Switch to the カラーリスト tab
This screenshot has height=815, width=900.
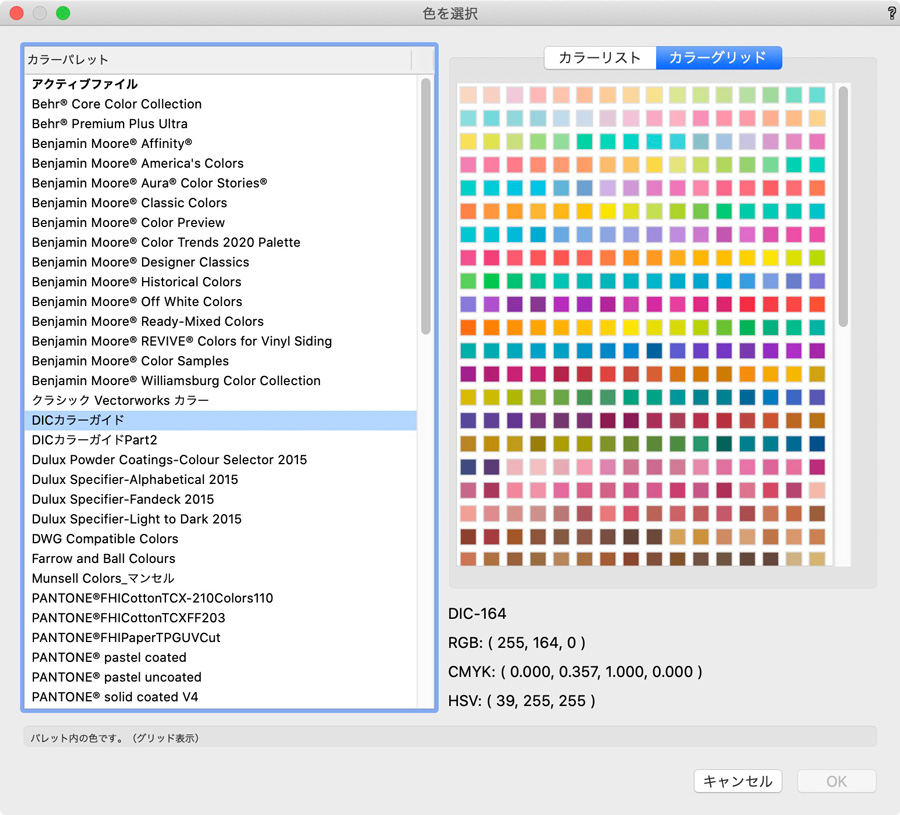click(x=600, y=58)
